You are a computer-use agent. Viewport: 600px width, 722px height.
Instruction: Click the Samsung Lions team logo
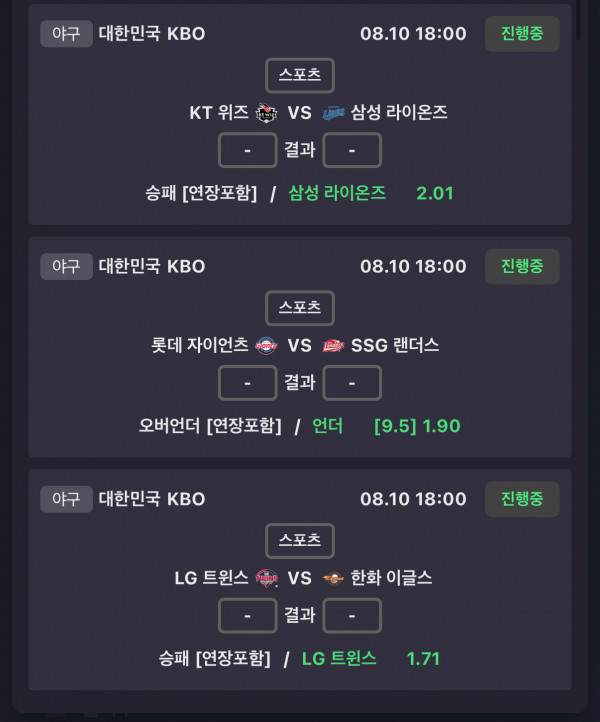pos(333,113)
